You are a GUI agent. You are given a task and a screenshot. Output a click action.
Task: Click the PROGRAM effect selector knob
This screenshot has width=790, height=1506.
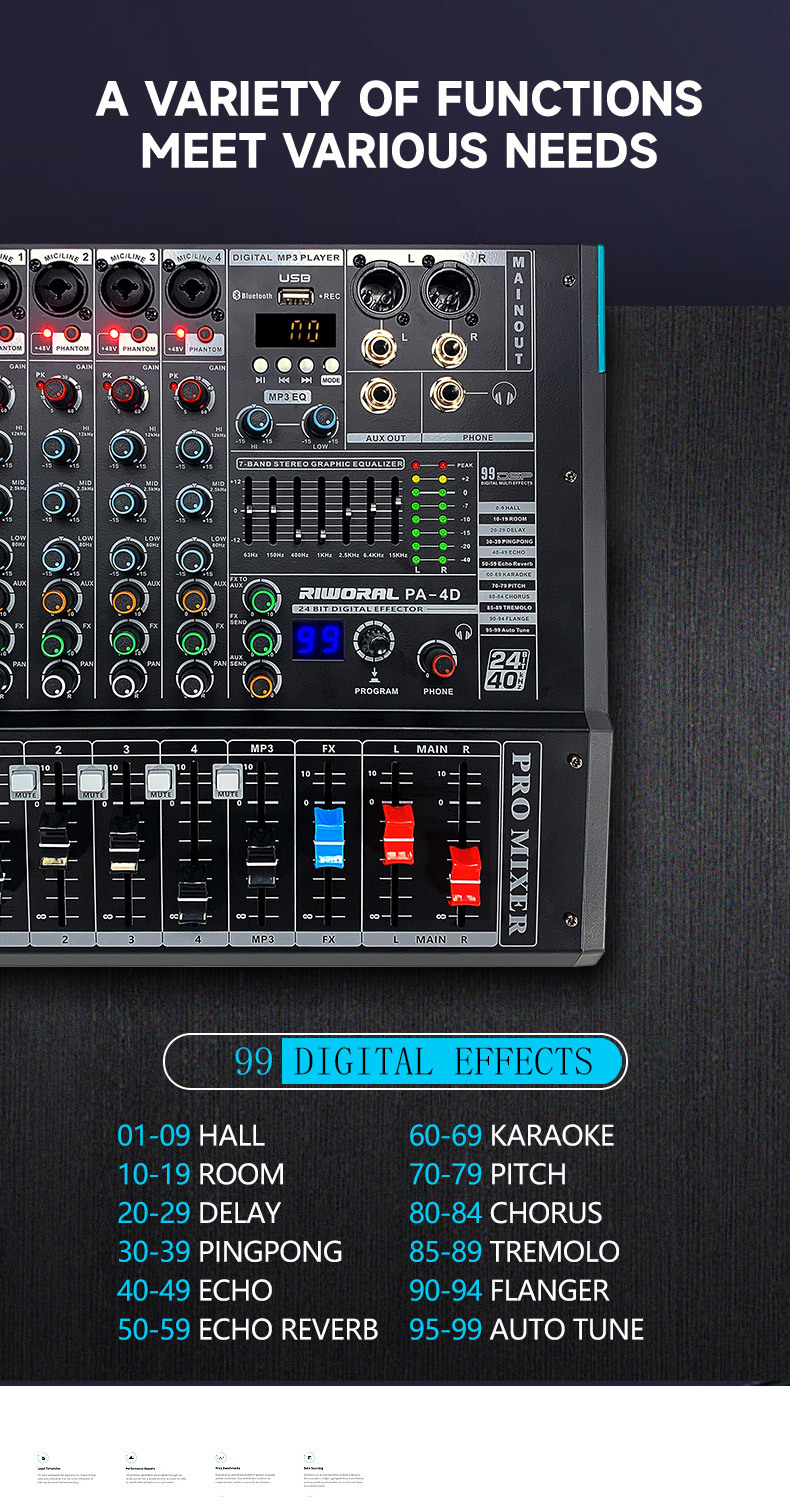[374, 639]
